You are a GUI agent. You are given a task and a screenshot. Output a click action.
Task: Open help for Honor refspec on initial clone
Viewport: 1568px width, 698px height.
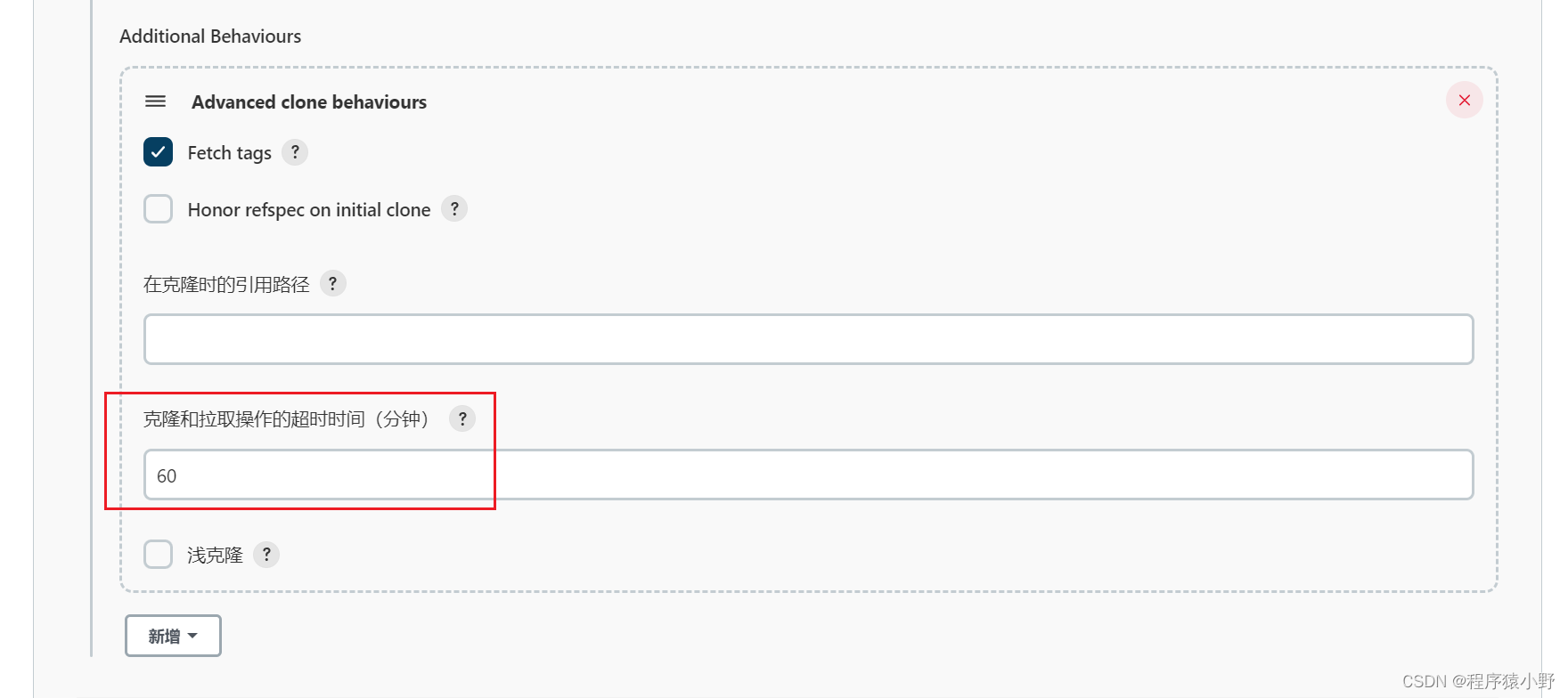454,209
